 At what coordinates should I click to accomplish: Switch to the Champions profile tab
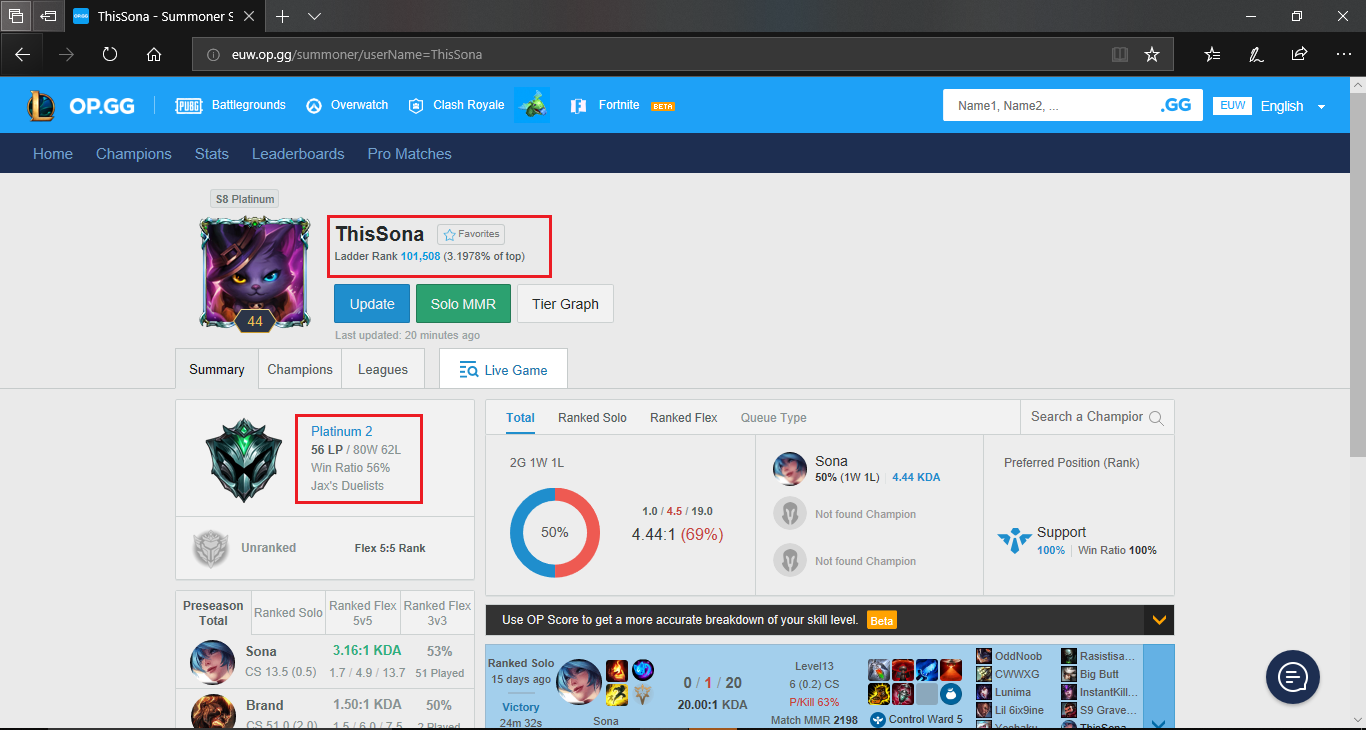pyautogui.click(x=300, y=369)
